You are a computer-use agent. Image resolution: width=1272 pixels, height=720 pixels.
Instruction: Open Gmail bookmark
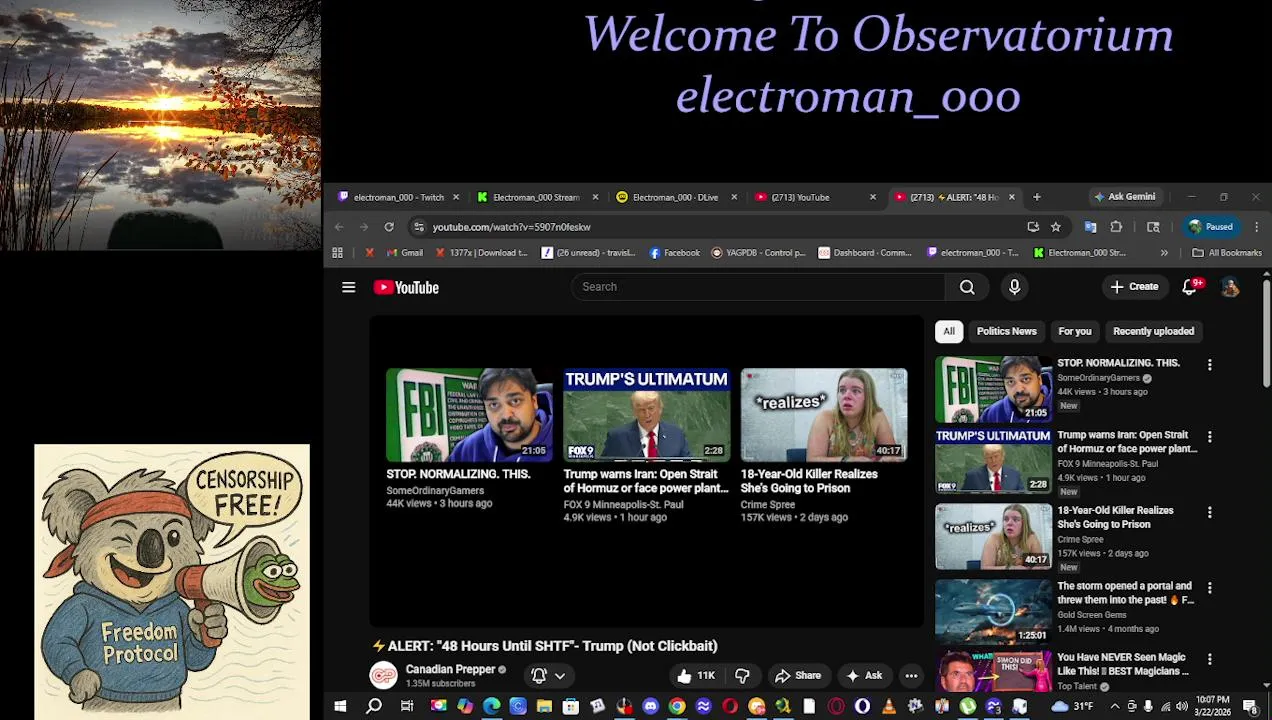405,253
